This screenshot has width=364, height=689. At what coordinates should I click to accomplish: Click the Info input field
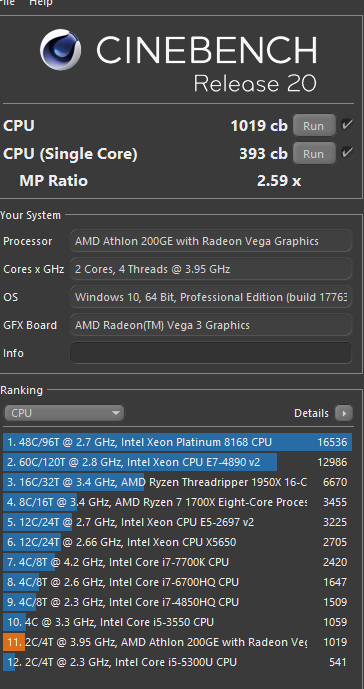click(x=211, y=353)
